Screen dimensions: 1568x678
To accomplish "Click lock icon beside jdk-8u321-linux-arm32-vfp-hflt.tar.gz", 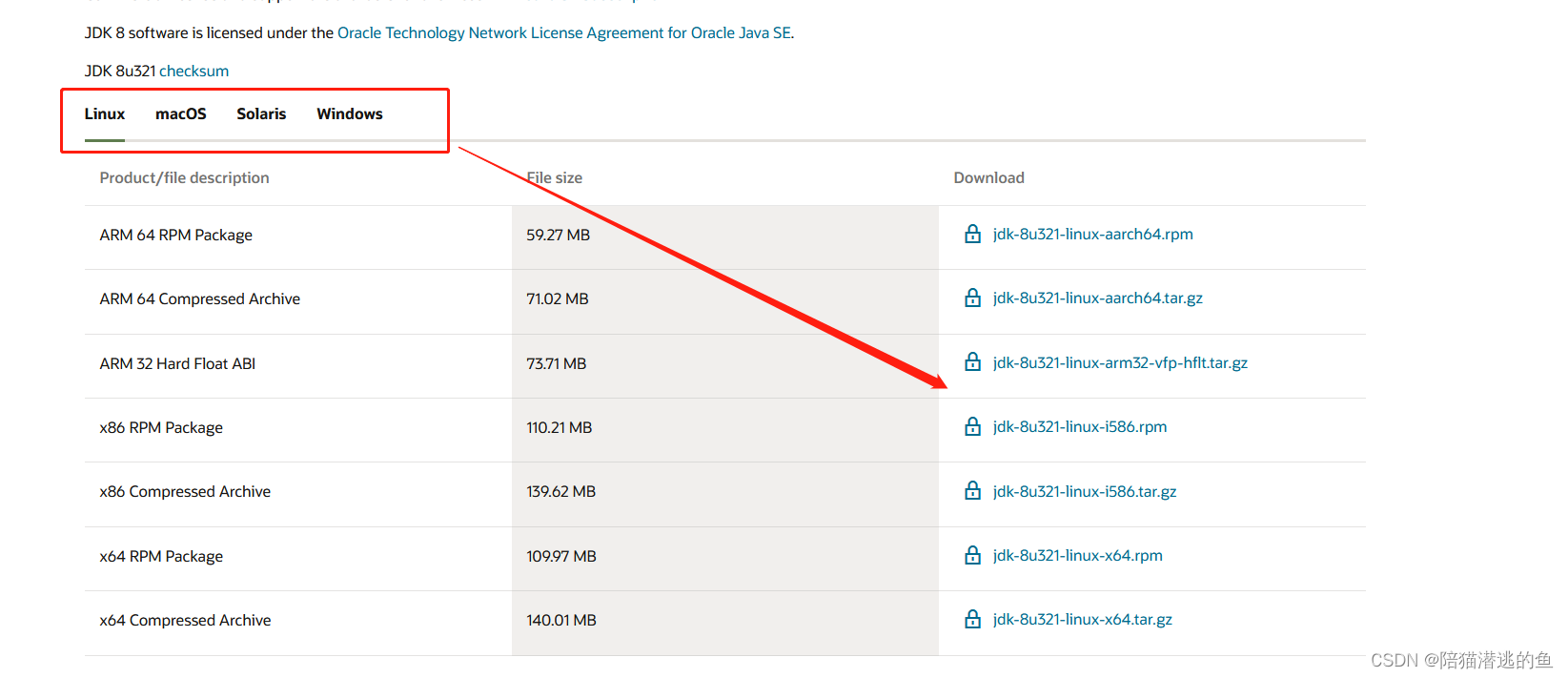I will click(x=972, y=362).
